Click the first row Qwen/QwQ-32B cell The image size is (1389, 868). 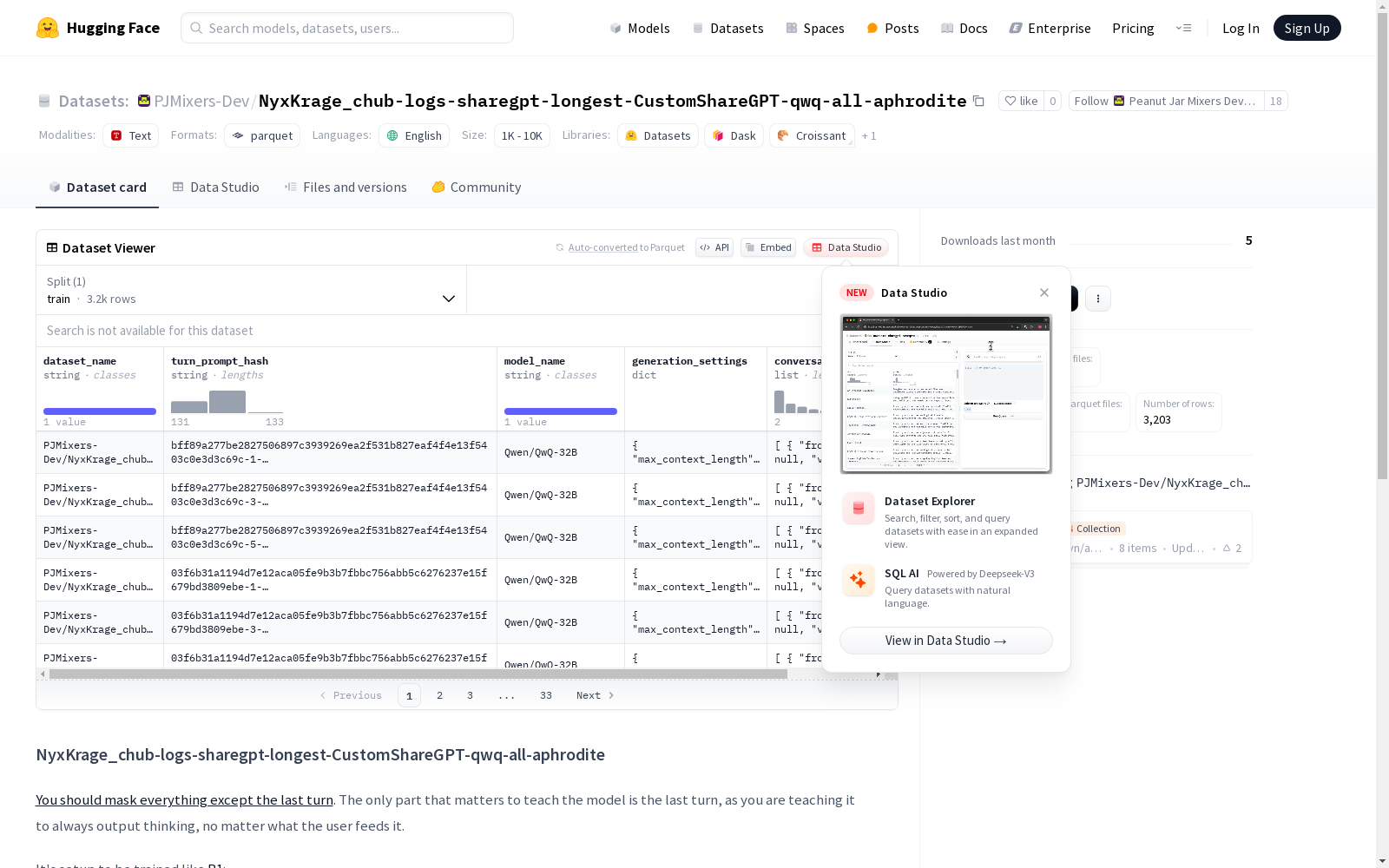561,452
